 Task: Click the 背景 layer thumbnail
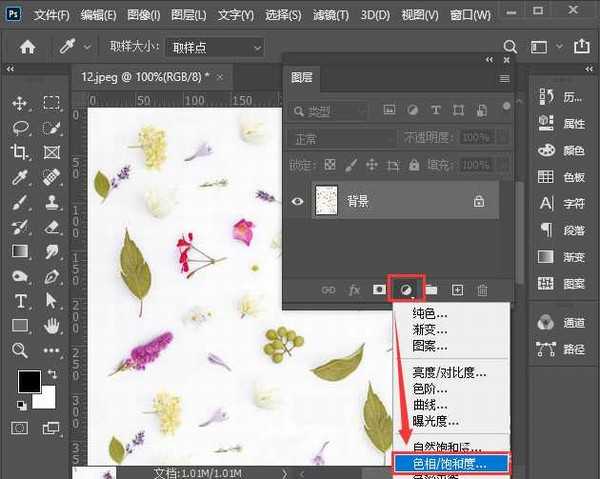point(326,201)
